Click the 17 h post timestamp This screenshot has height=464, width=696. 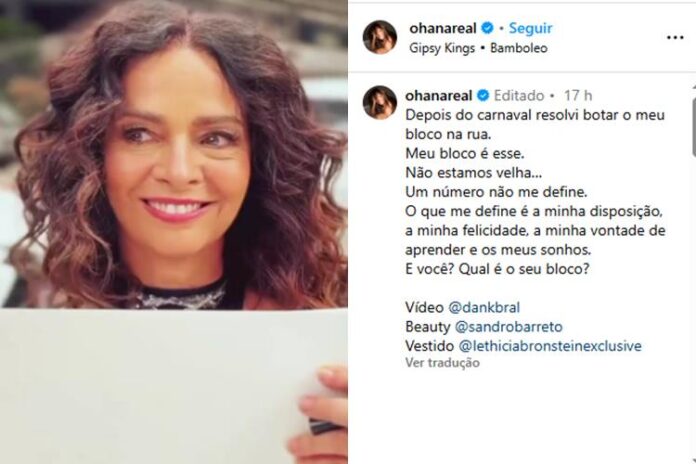coord(577,95)
